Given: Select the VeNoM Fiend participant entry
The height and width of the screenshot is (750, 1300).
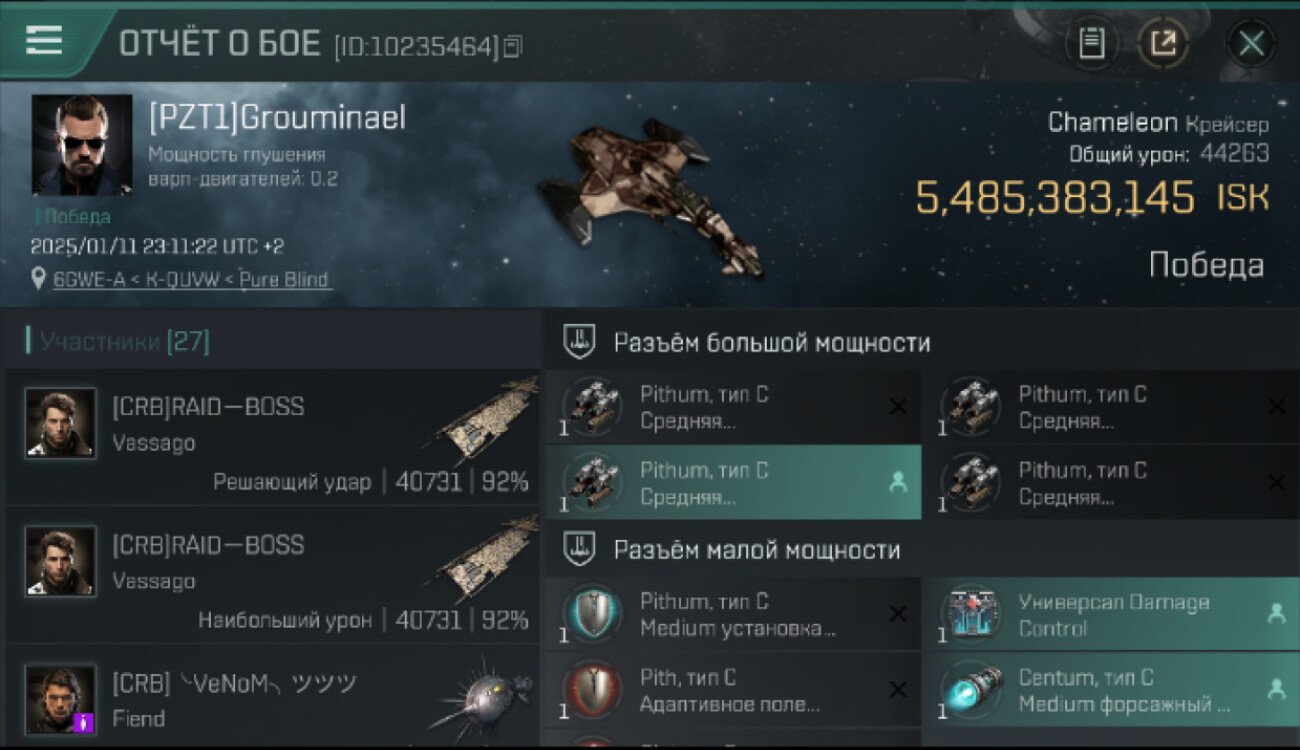Looking at the screenshot, I should pyautogui.click(x=272, y=697).
